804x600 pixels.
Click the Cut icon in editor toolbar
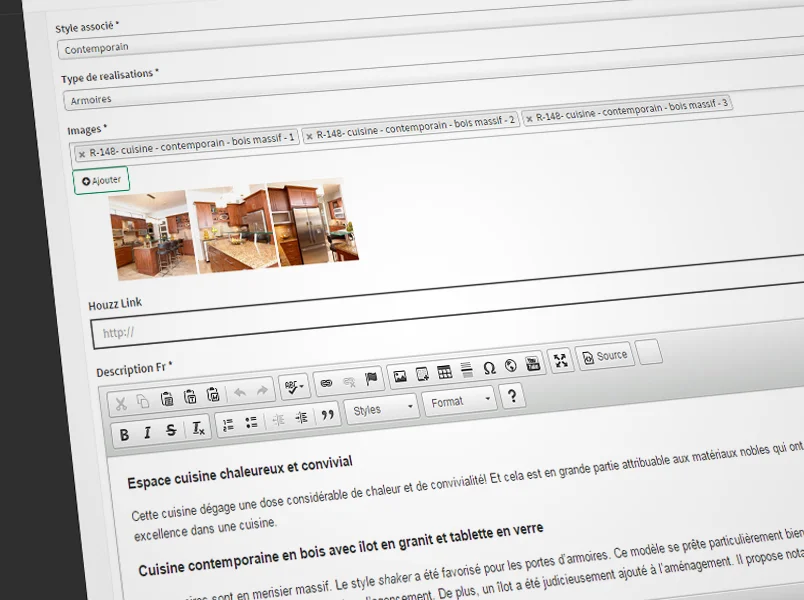click(120, 404)
